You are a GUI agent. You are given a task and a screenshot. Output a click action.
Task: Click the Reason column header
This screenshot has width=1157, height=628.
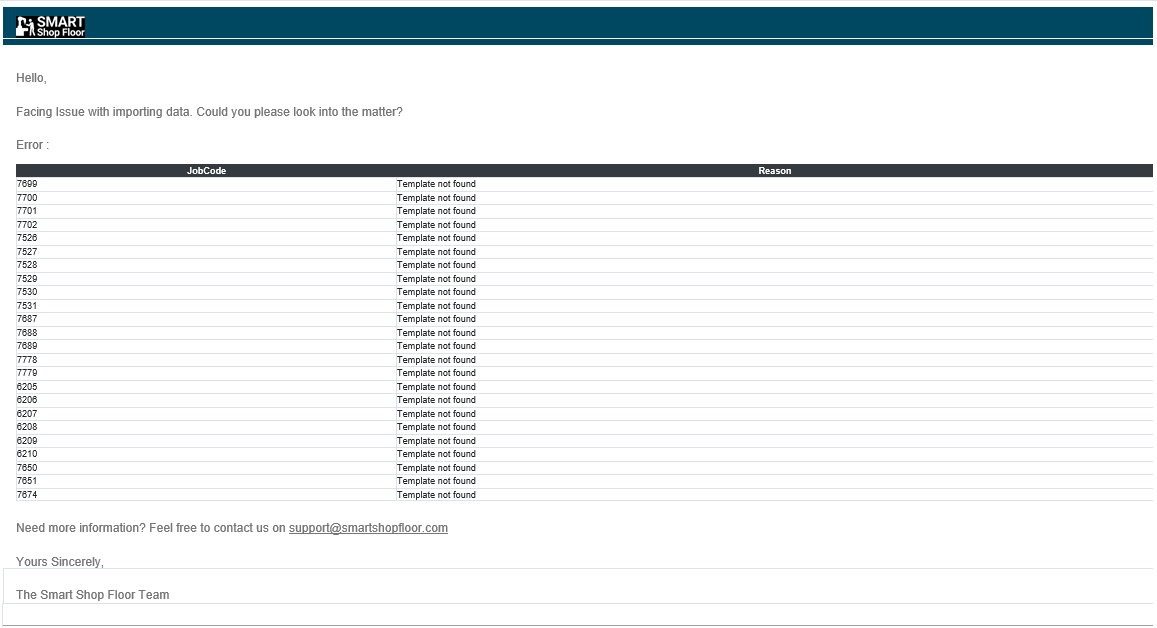(x=774, y=171)
